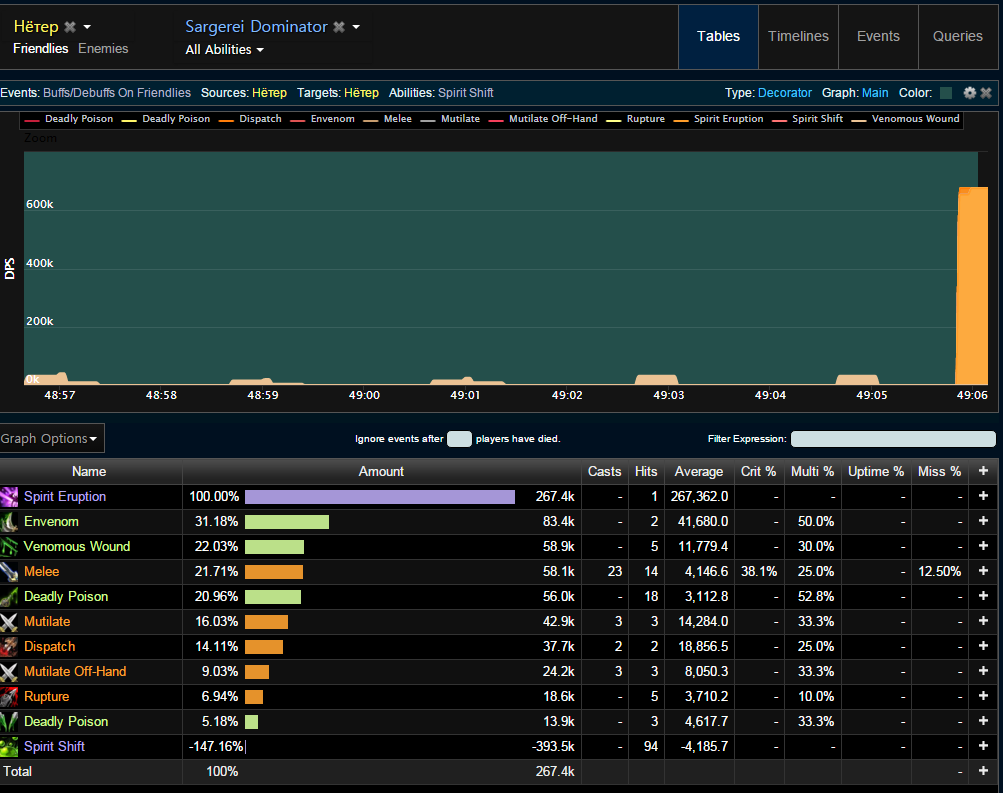Expand the Envenom row details
1003x793 pixels.
point(983,521)
